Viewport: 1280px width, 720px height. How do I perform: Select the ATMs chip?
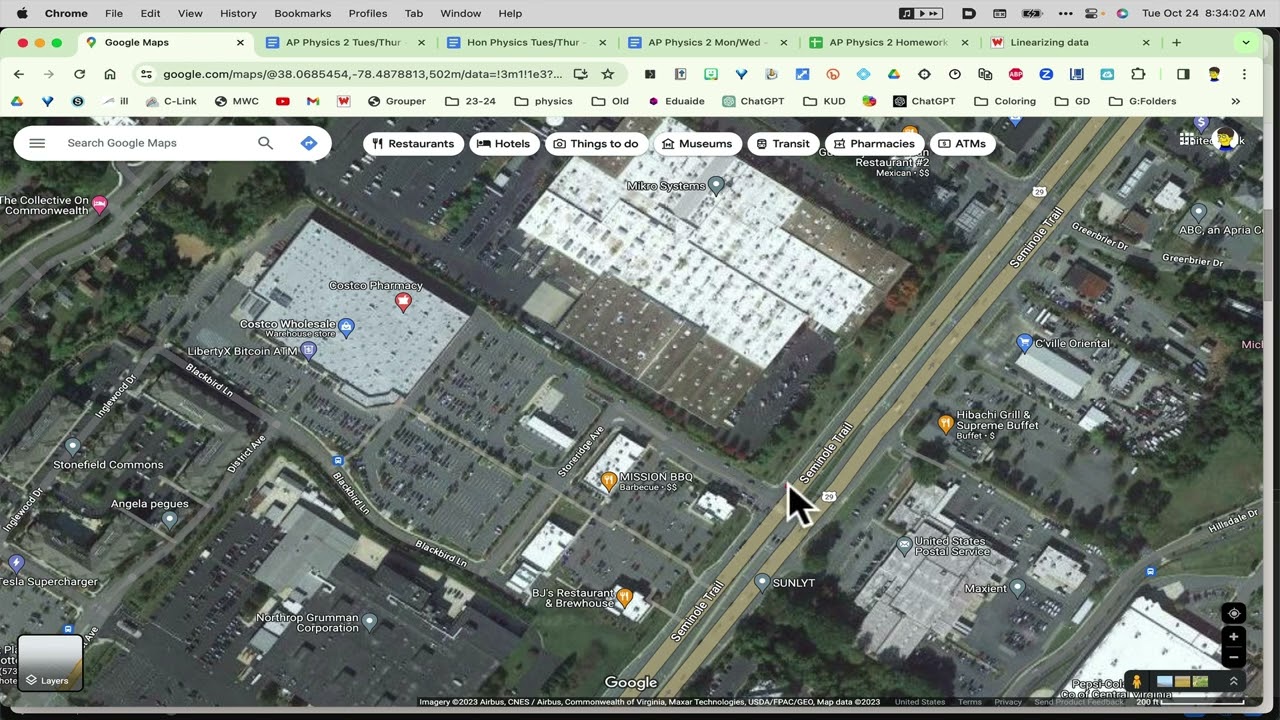(962, 144)
